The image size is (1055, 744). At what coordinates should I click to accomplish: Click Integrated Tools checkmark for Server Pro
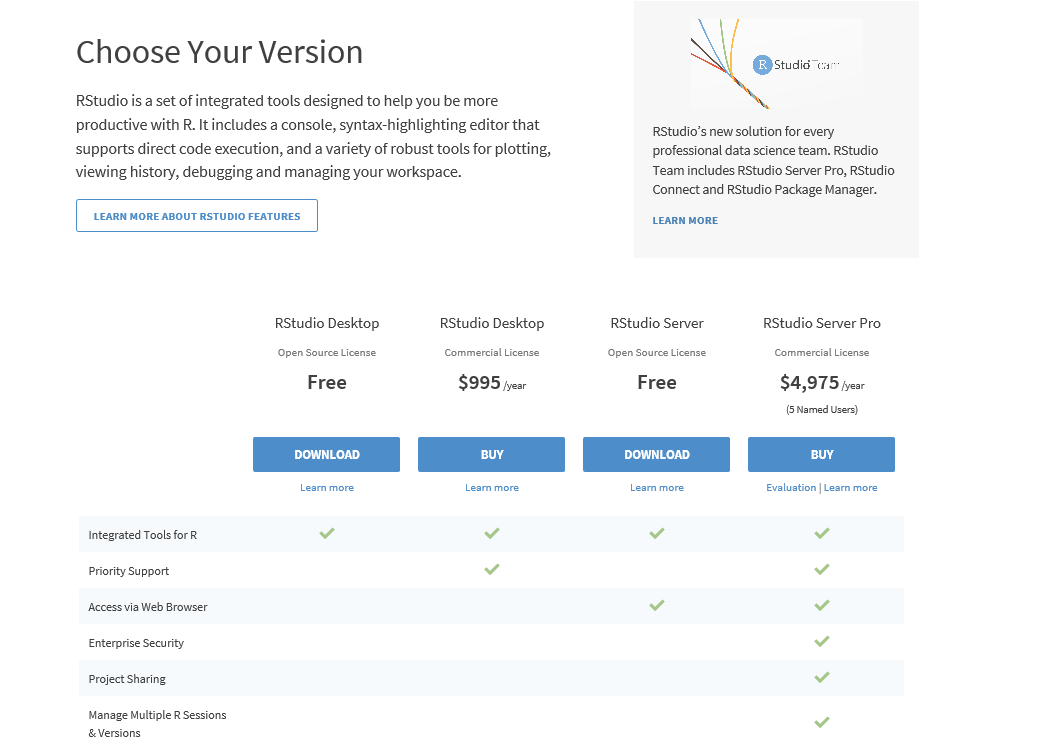(821, 533)
